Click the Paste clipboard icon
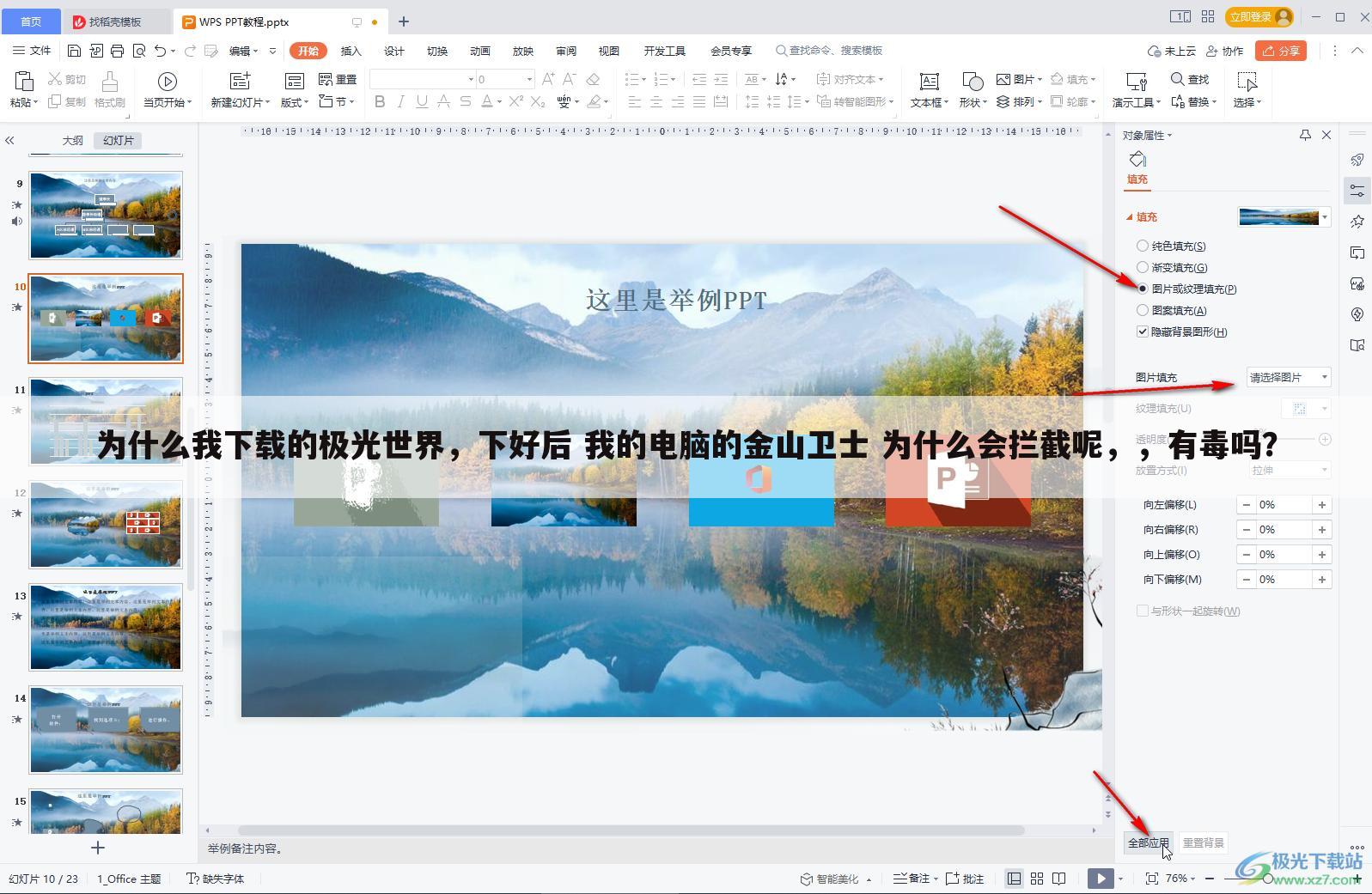The height and width of the screenshot is (894, 1372). [23, 82]
